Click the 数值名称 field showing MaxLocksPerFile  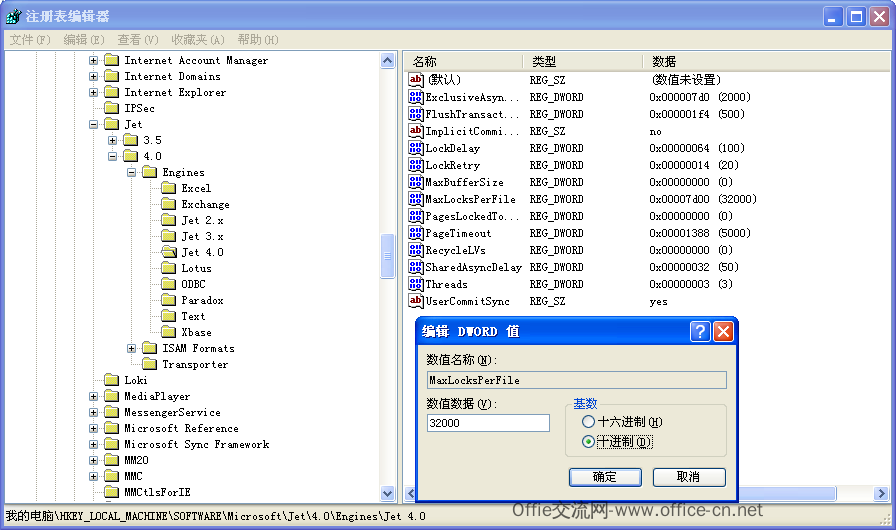click(x=577, y=380)
